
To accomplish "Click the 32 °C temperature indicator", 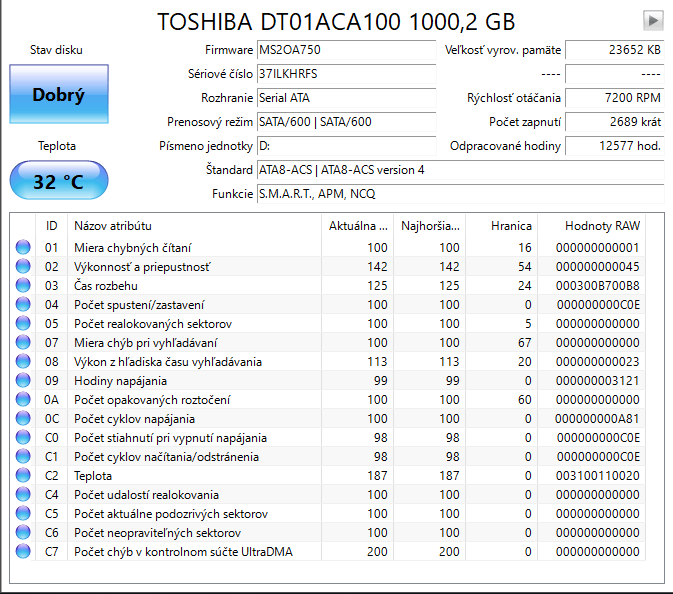I will click(59, 181).
